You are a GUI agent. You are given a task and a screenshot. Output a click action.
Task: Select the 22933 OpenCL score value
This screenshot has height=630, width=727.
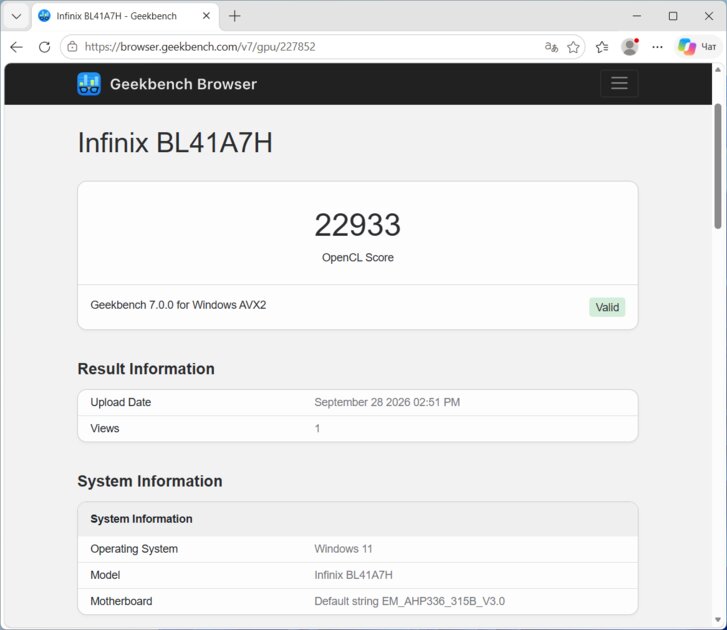coord(357,225)
